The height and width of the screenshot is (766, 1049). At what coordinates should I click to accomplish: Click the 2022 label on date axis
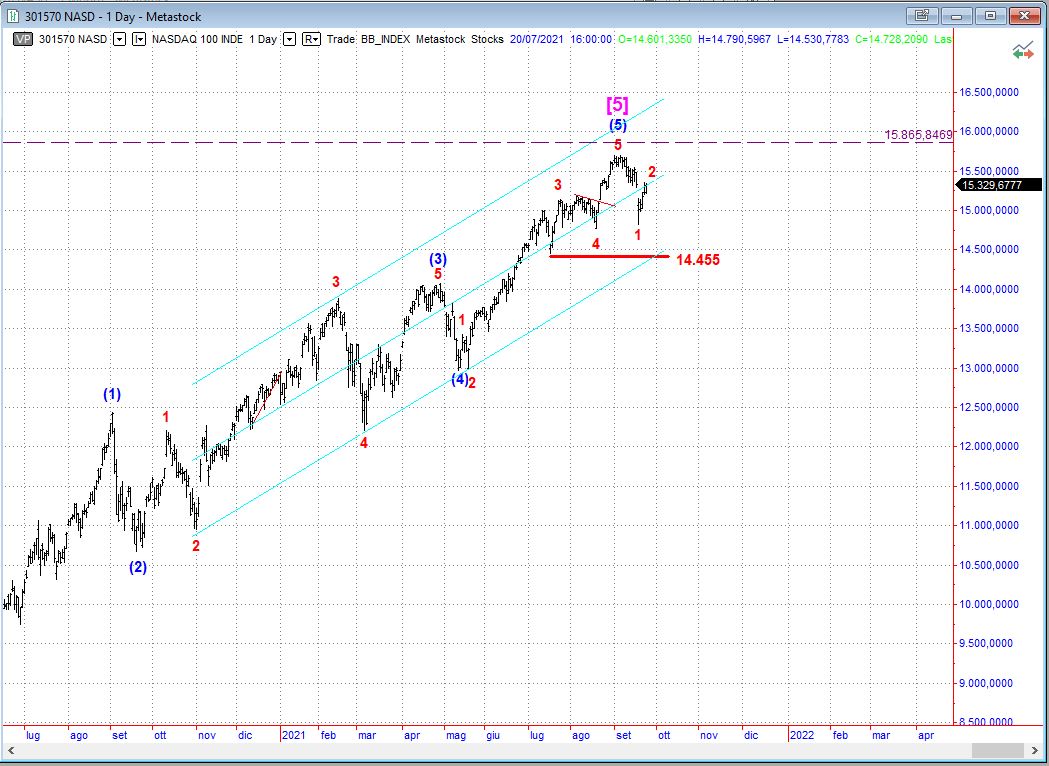pos(801,735)
